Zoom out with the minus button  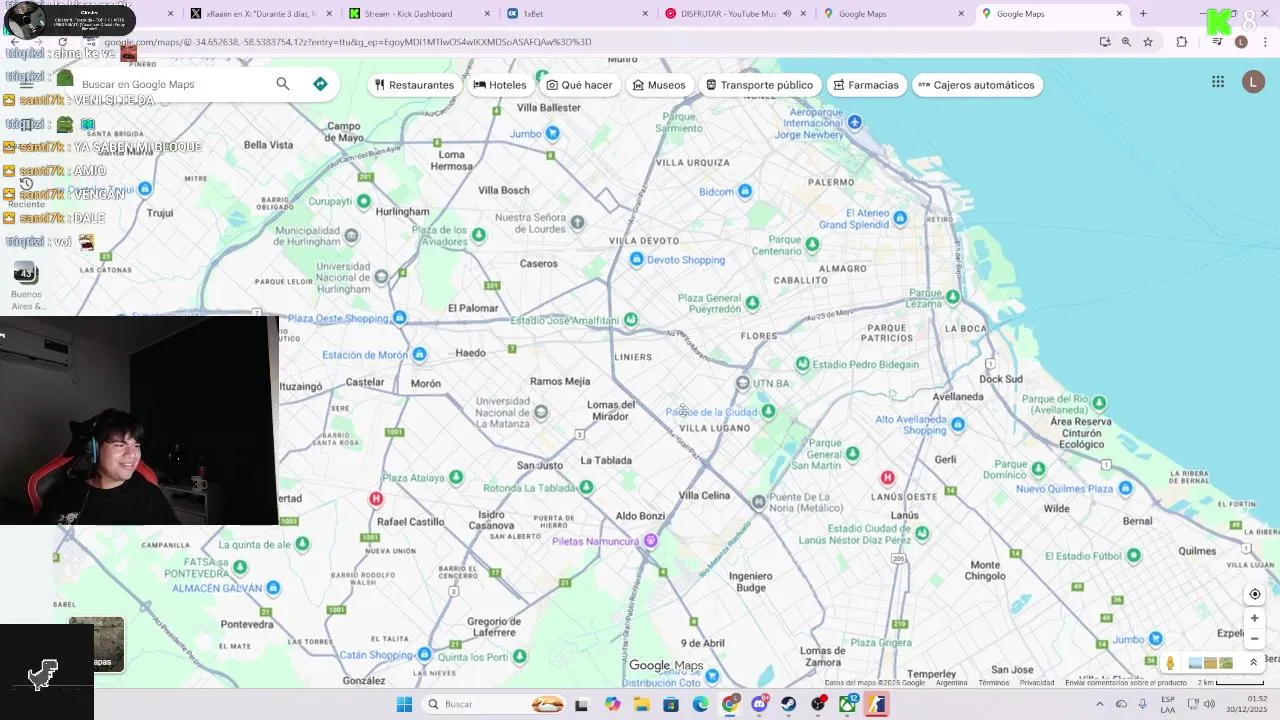point(1255,639)
